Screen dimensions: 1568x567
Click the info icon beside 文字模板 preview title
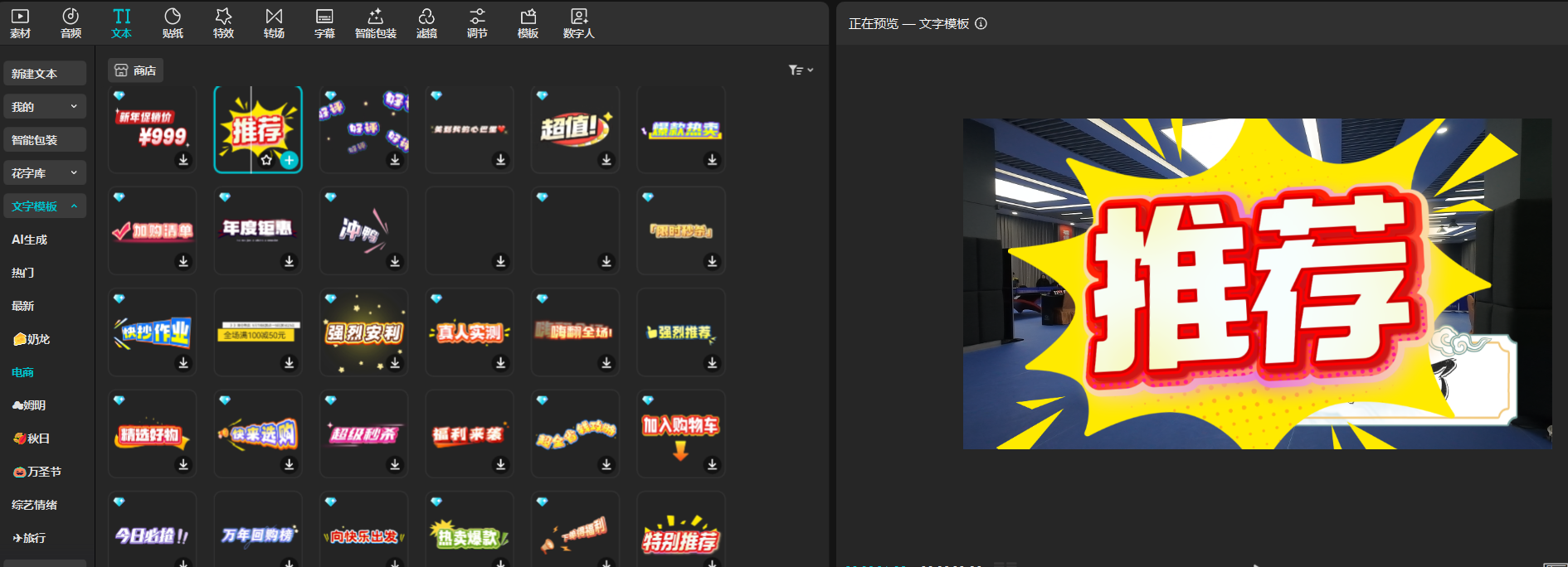(x=981, y=24)
